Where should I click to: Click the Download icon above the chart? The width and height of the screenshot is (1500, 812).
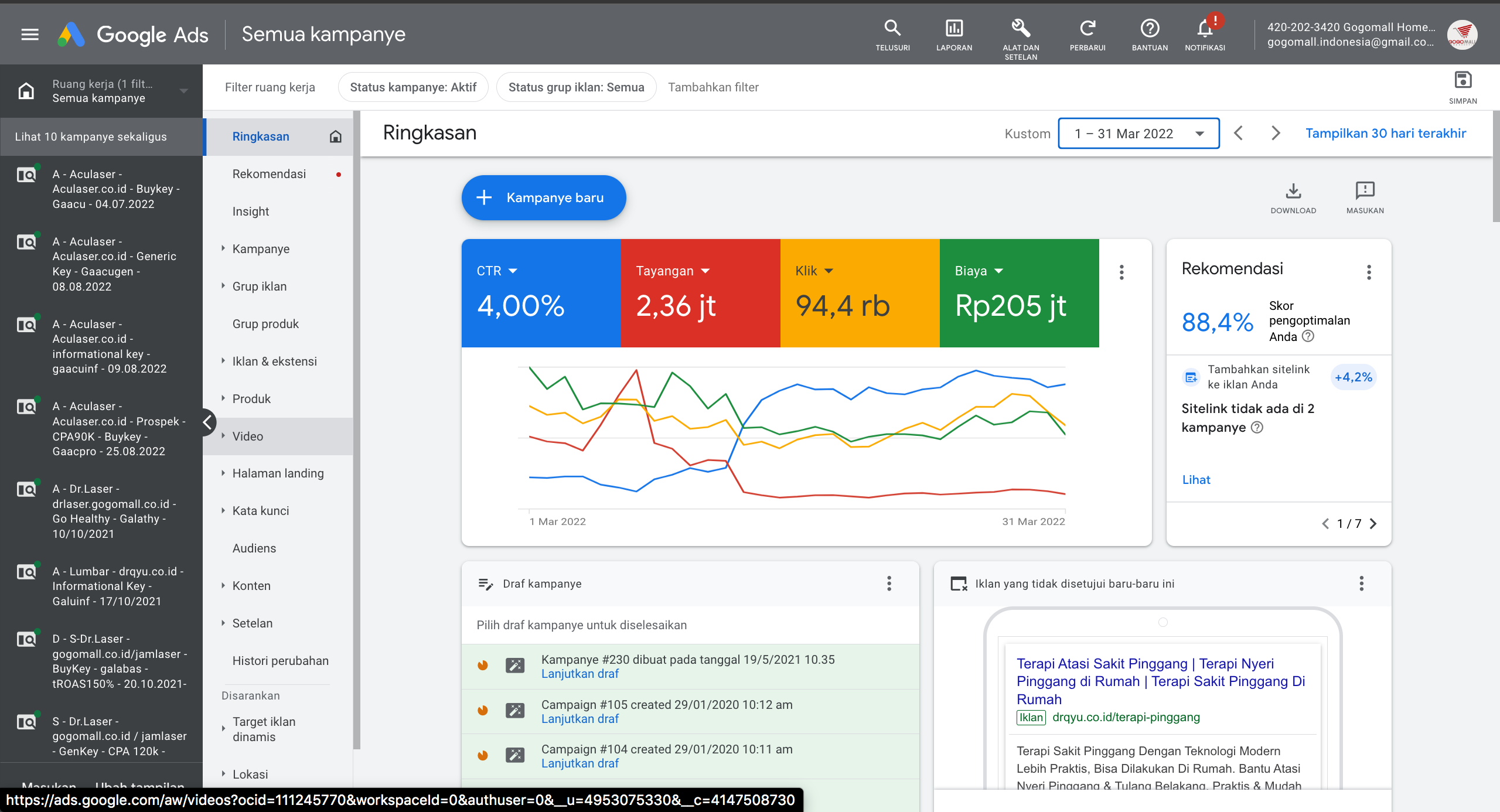[1293, 190]
